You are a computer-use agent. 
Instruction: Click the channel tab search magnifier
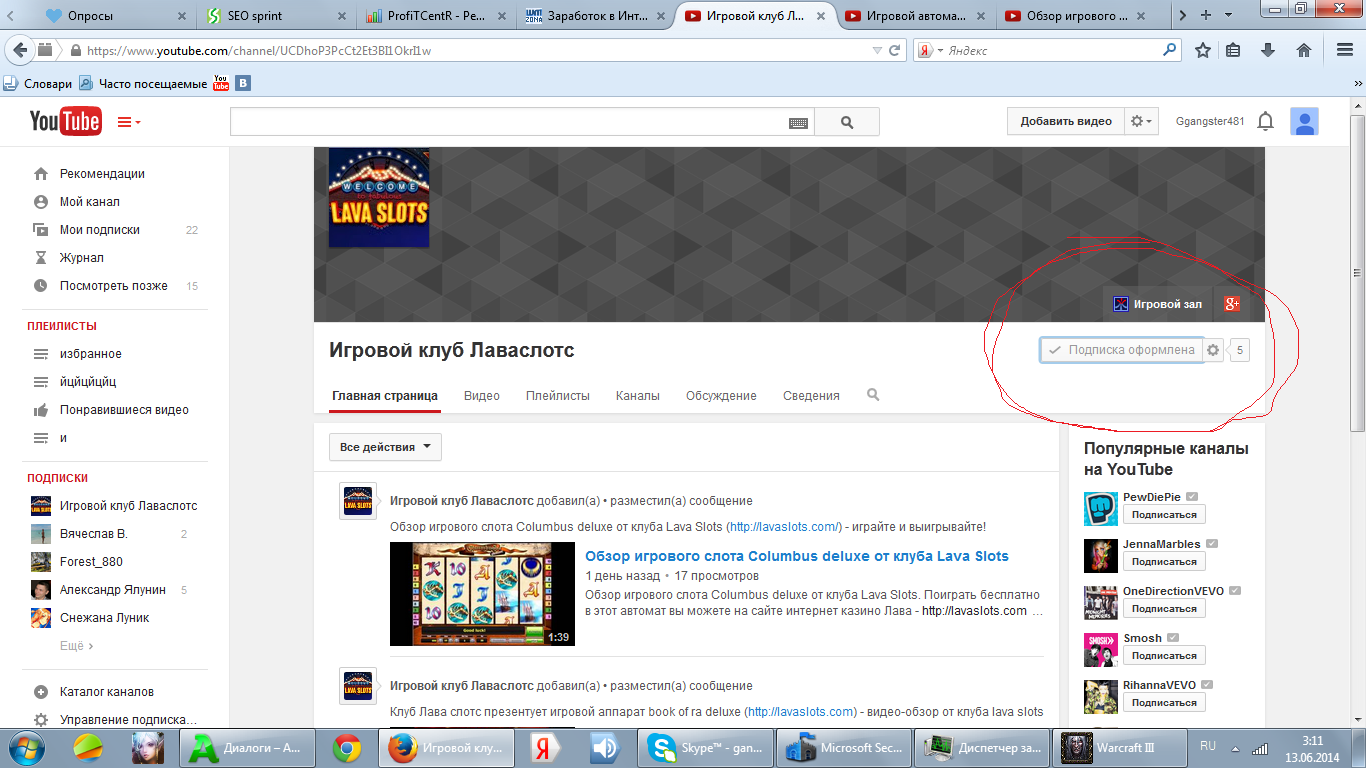pyautogui.click(x=873, y=395)
